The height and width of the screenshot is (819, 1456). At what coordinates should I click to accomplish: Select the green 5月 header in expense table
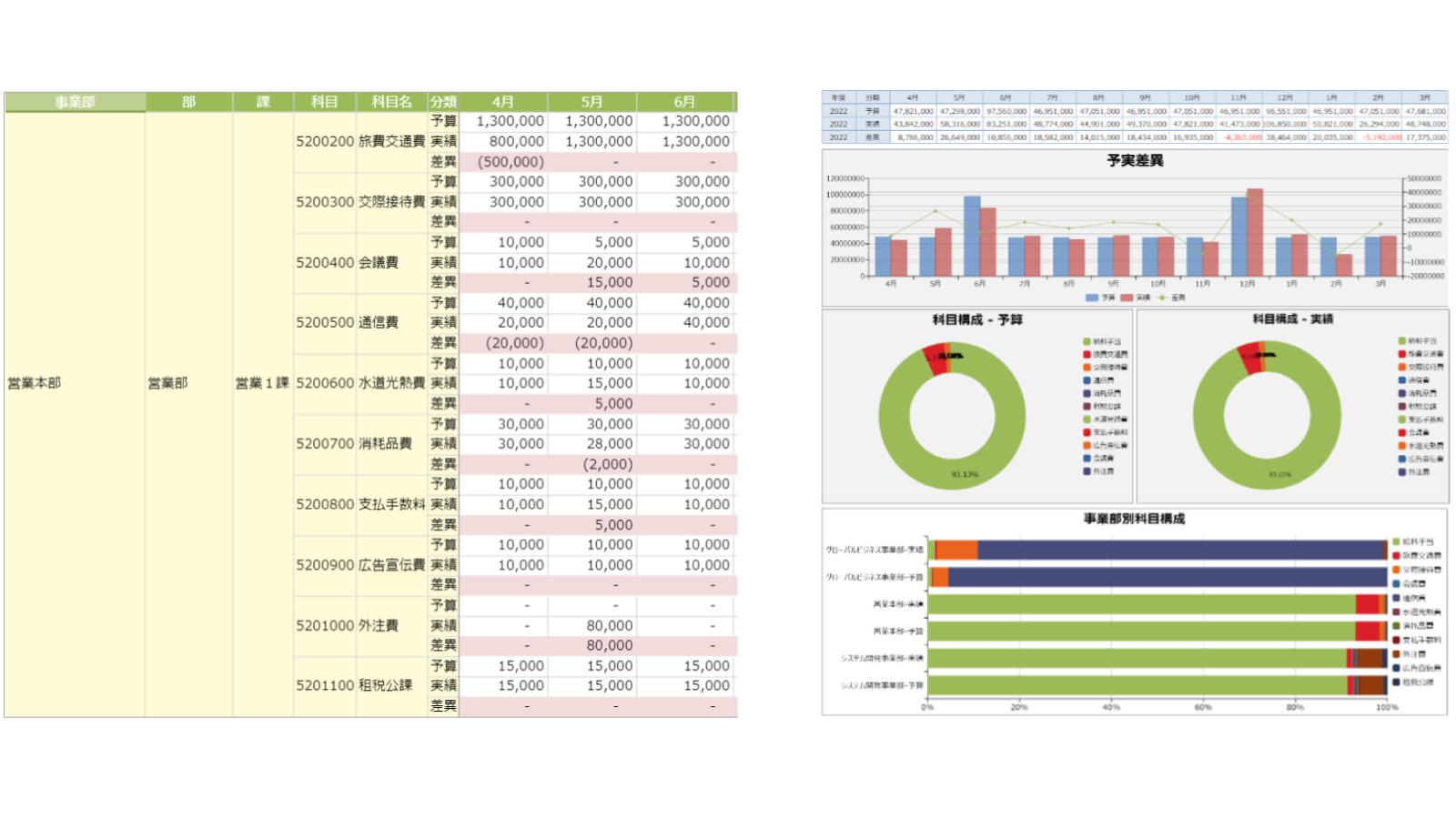point(592,102)
